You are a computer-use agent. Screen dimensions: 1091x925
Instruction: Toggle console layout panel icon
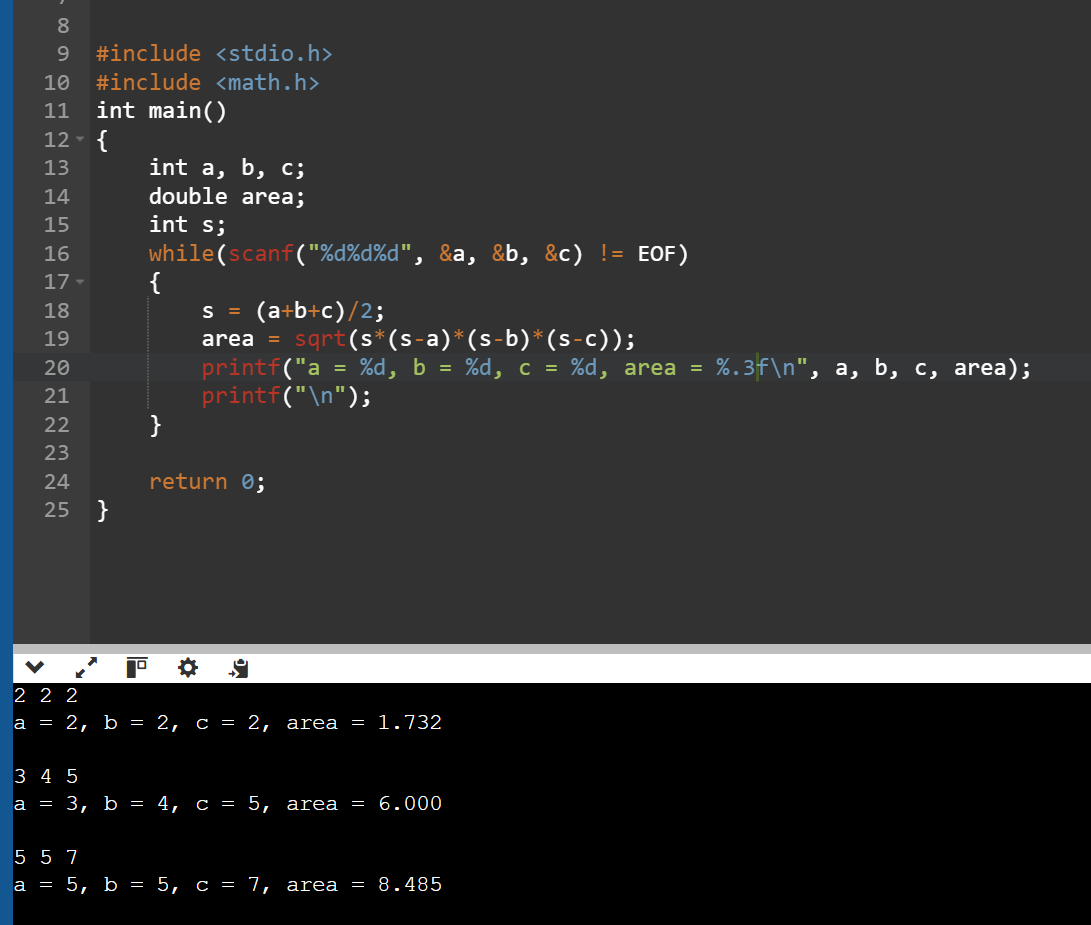(x=137, y=668)
